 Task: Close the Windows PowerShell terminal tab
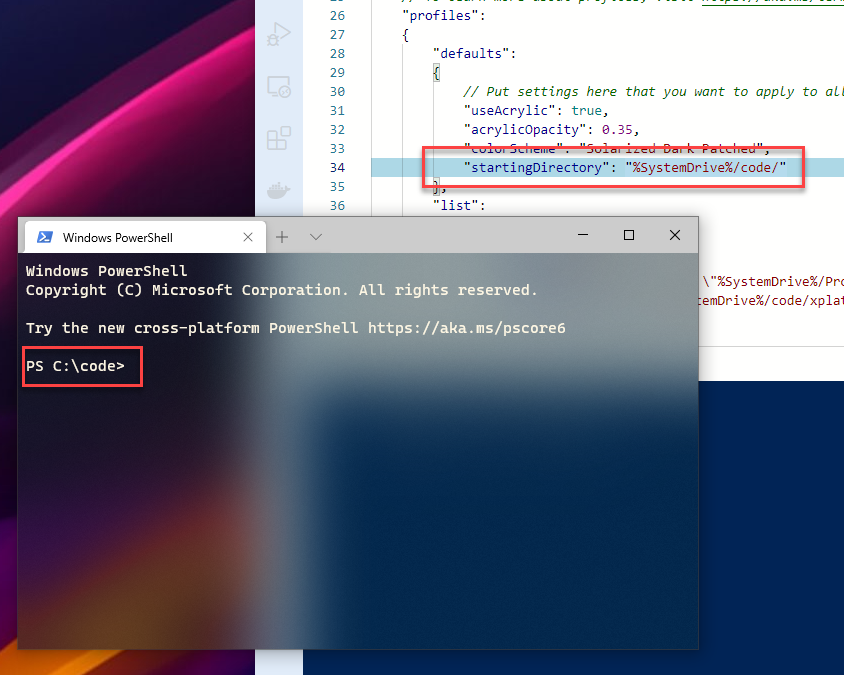pos(248,237)
